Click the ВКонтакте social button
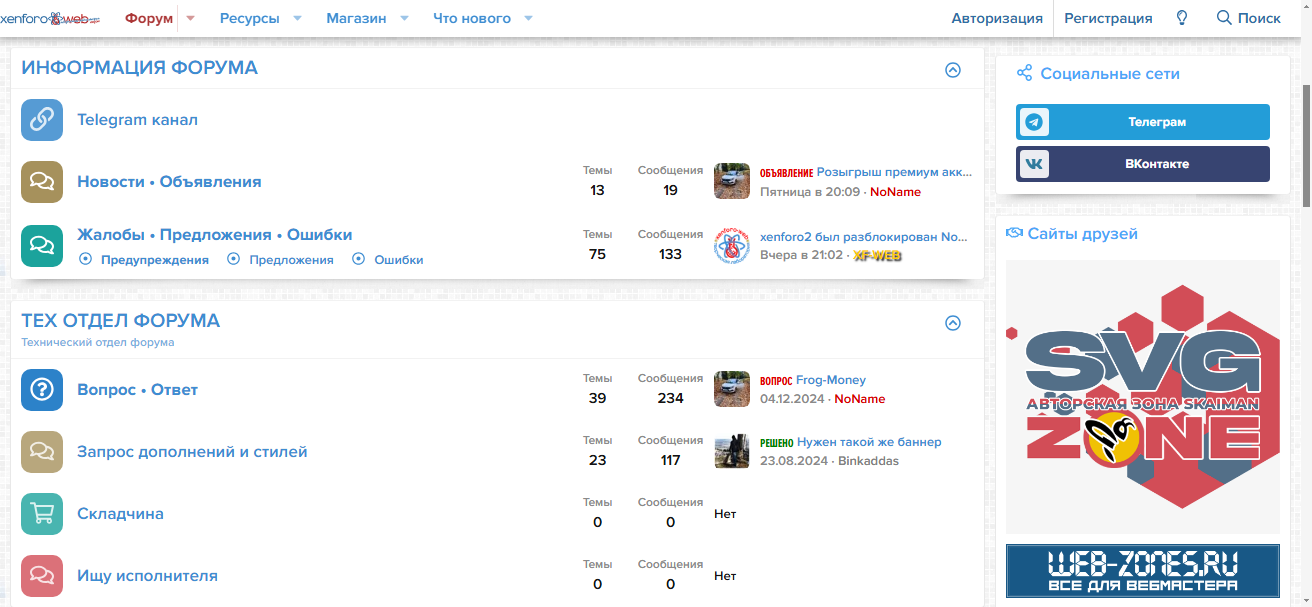1312x607 pixels. point(1143,164)
